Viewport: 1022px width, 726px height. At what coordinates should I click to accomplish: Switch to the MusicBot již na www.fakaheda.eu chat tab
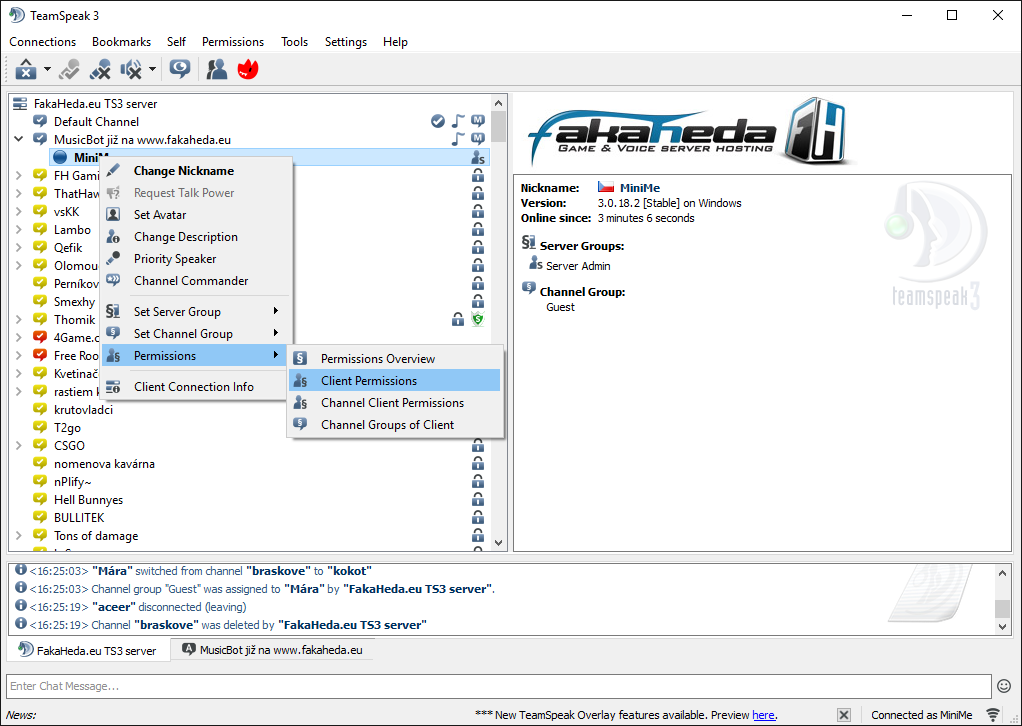coord(272,650)
